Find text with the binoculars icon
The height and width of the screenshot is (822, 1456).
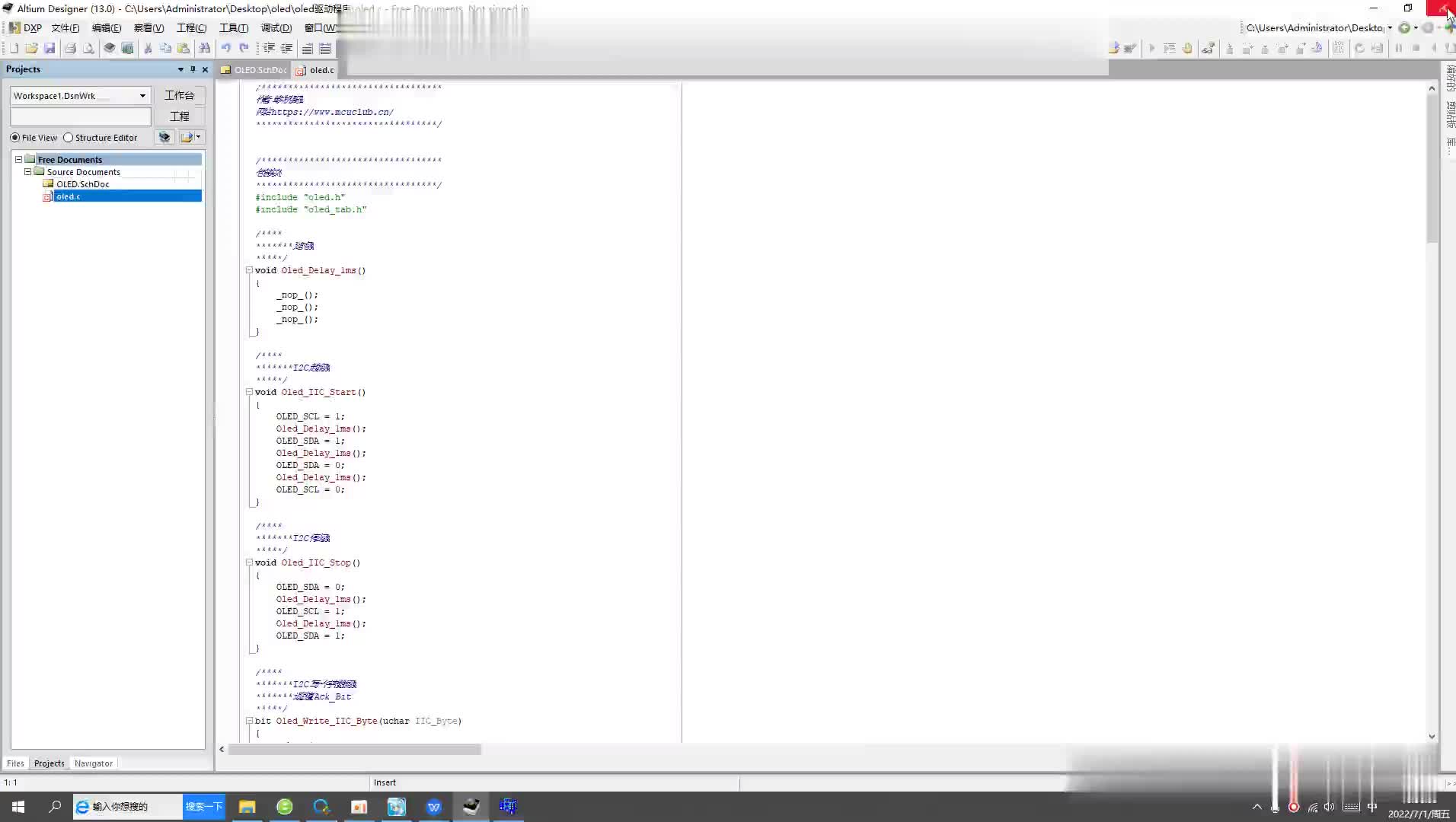[204, 48]
